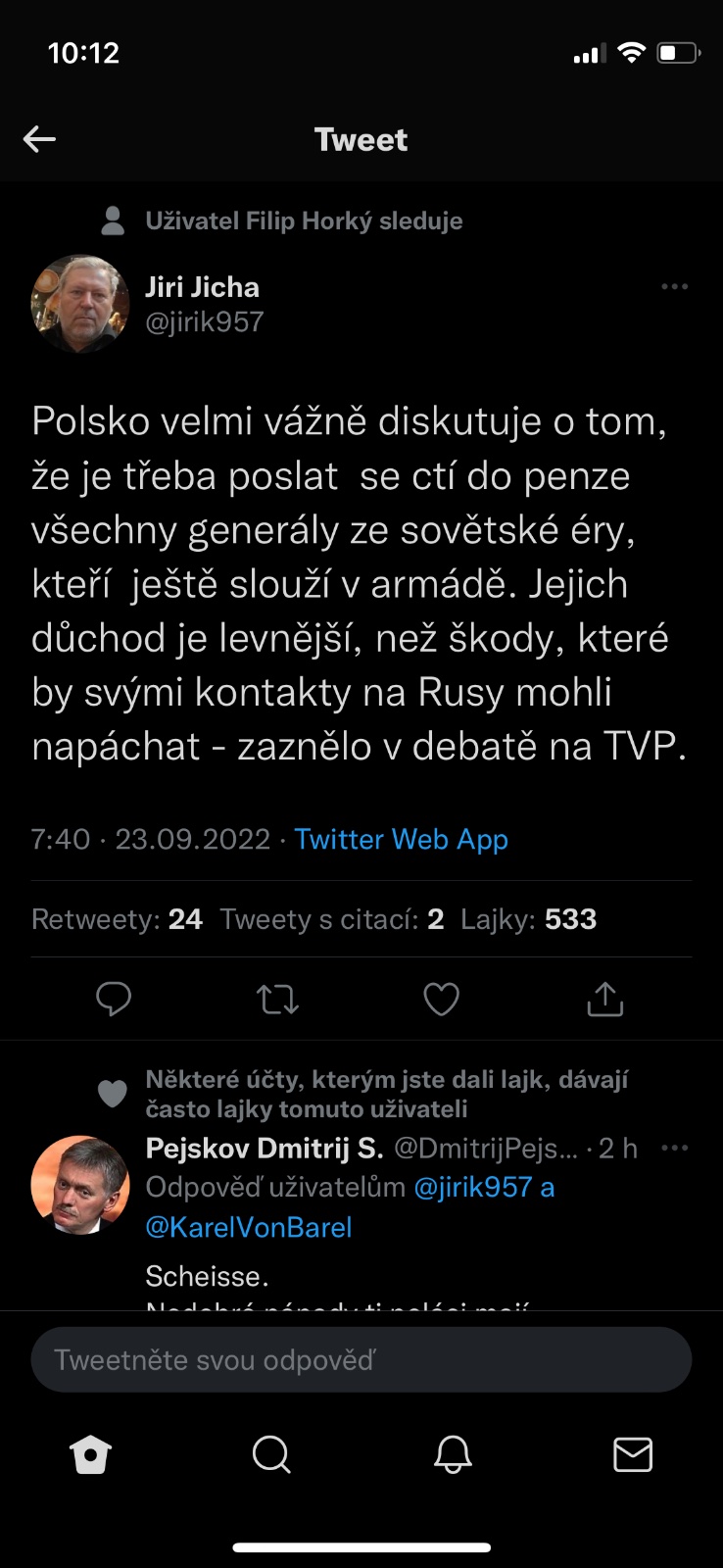Tap the Tweetněte svou odpověď reply field
Viewport: 723px width, 1568px height.
click(x=361, y=1359)
